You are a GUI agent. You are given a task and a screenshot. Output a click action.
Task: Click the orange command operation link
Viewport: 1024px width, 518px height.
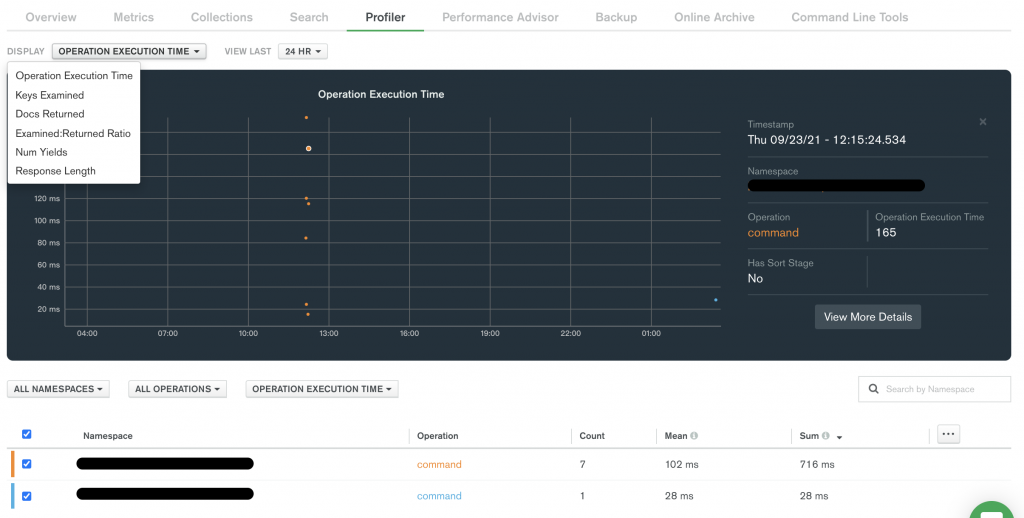439,464
